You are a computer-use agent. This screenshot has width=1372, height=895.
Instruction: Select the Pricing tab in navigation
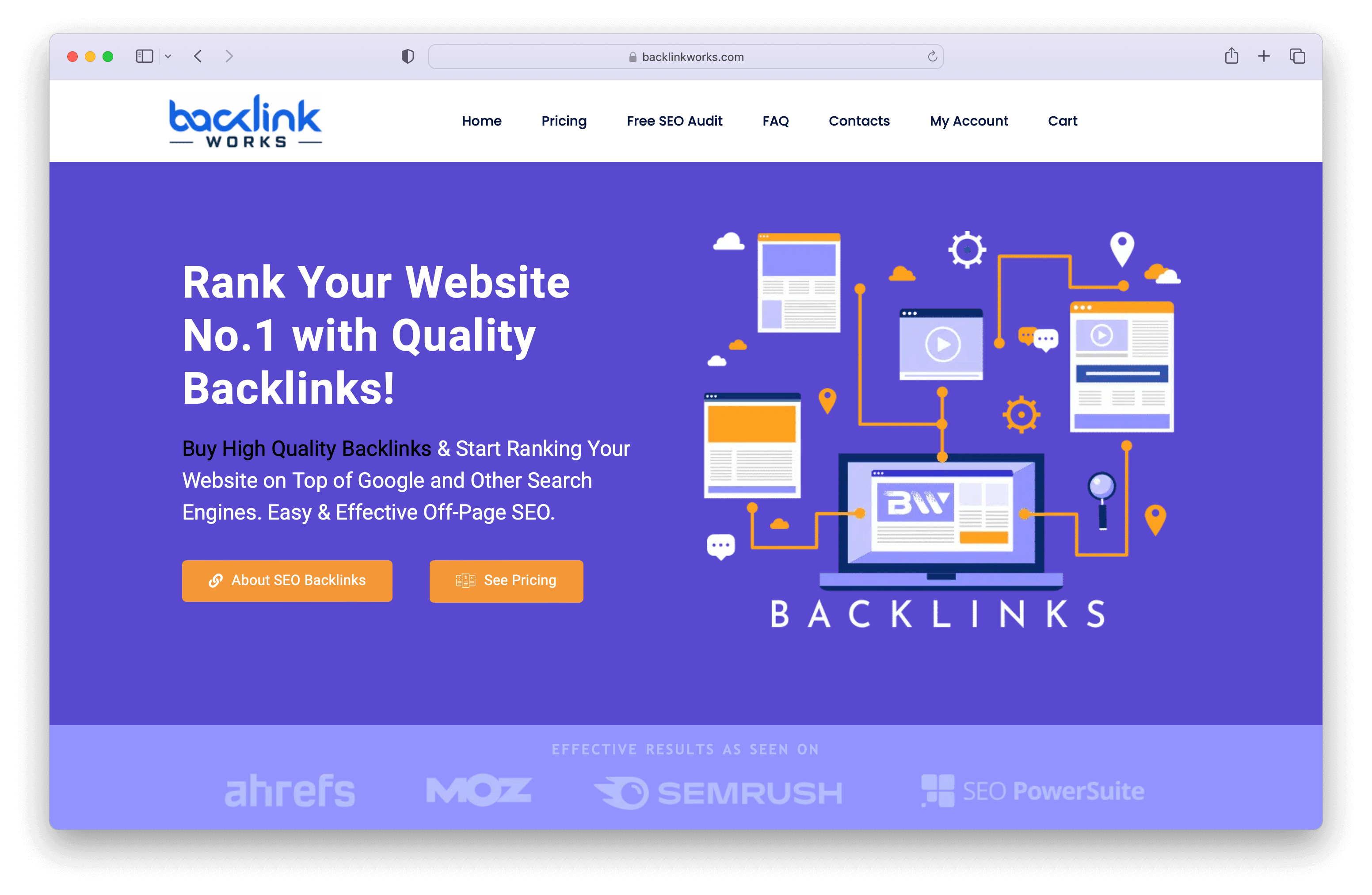pos(563,120)
